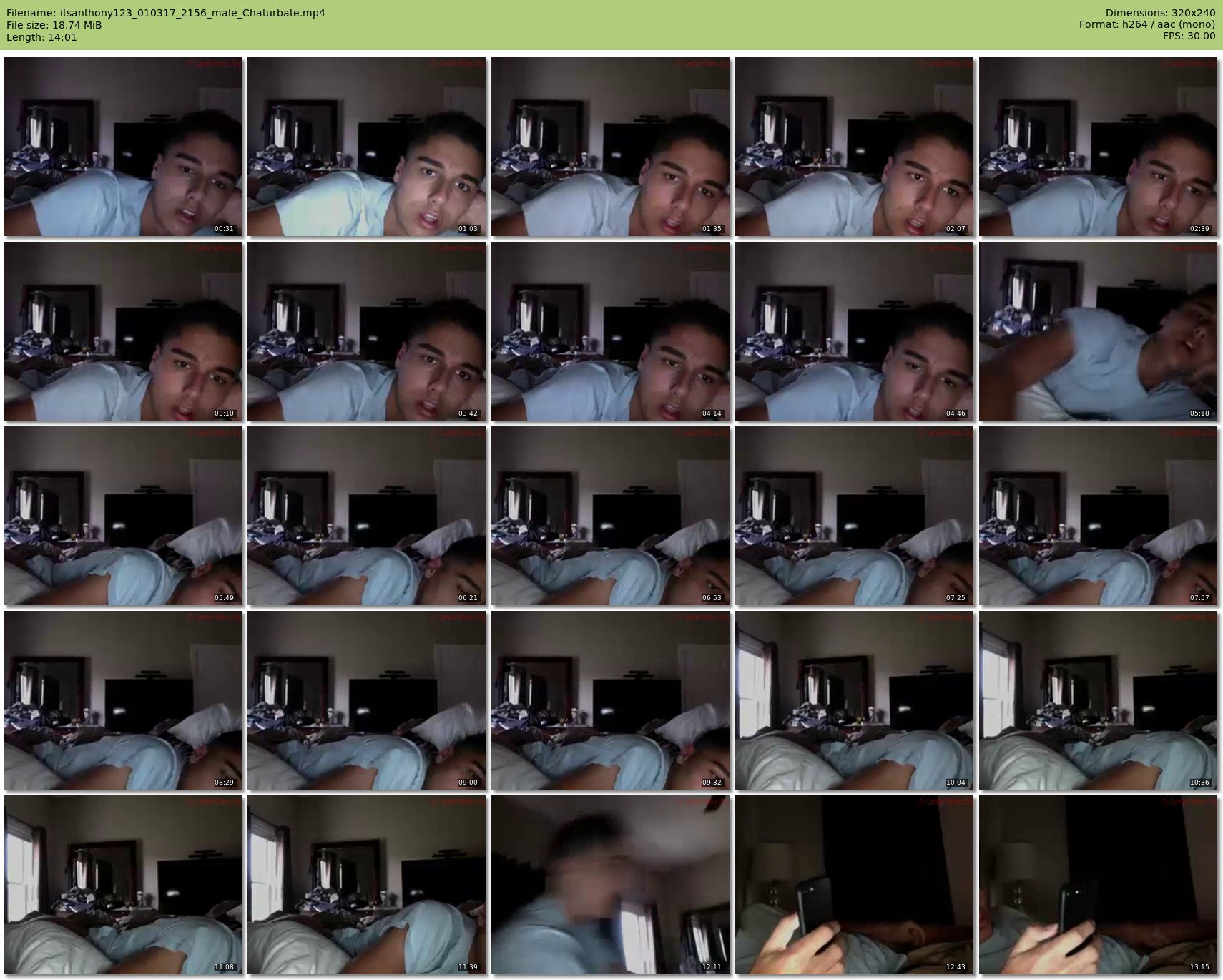Pick the thumbnail timestamped 04:46
Image resolution: width=1223 pixels, height=980 pixels.
(x=855, y=331)
